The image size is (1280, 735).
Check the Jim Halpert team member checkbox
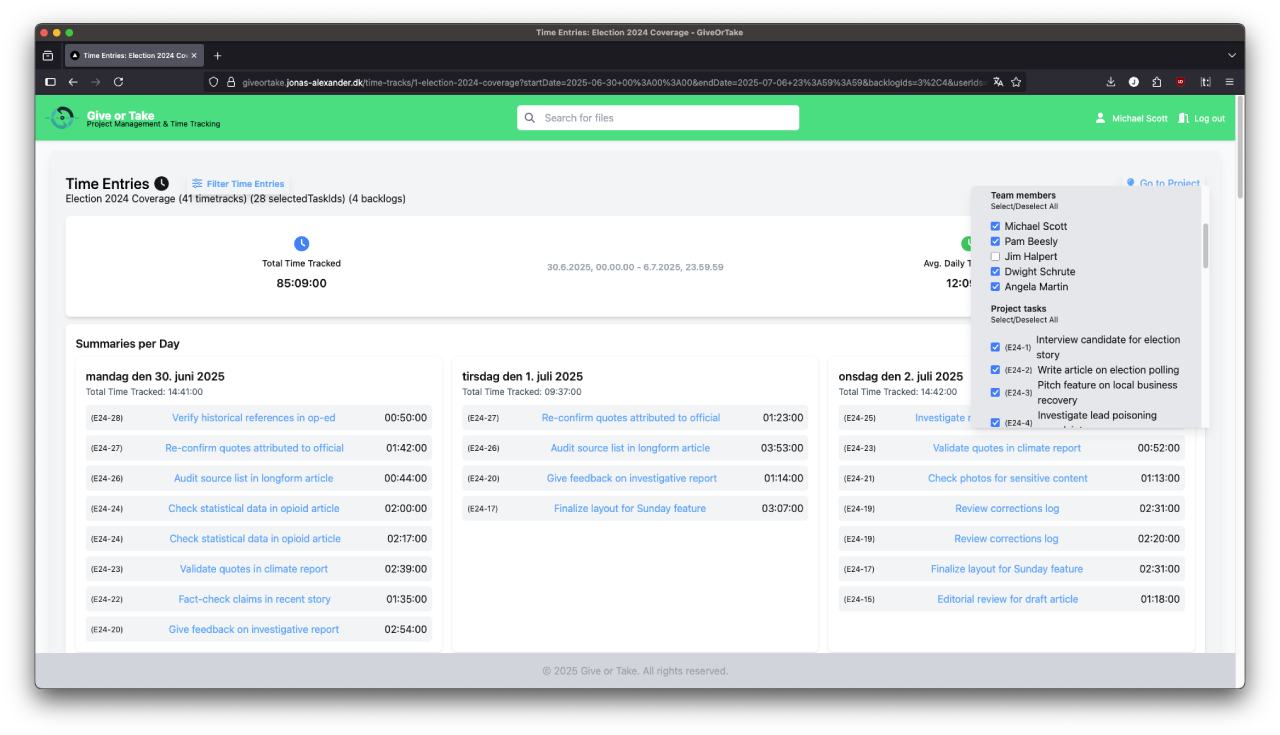[995, 257]
